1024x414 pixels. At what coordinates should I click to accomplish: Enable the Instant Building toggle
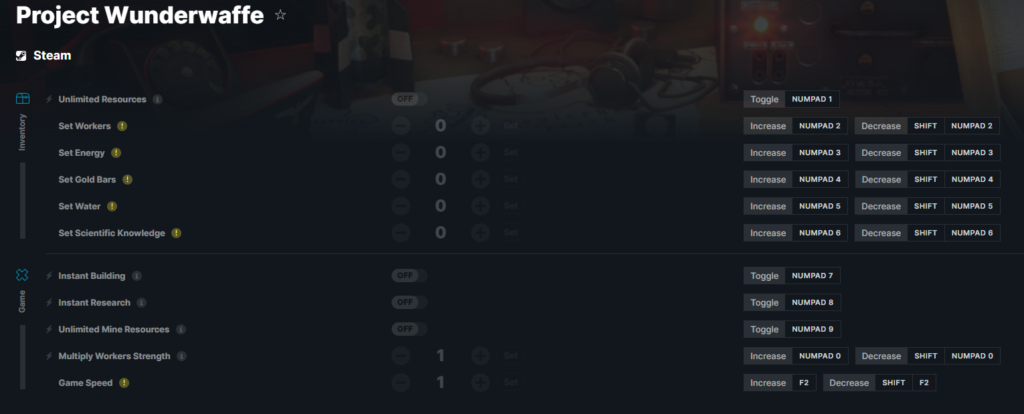[409, 276]
